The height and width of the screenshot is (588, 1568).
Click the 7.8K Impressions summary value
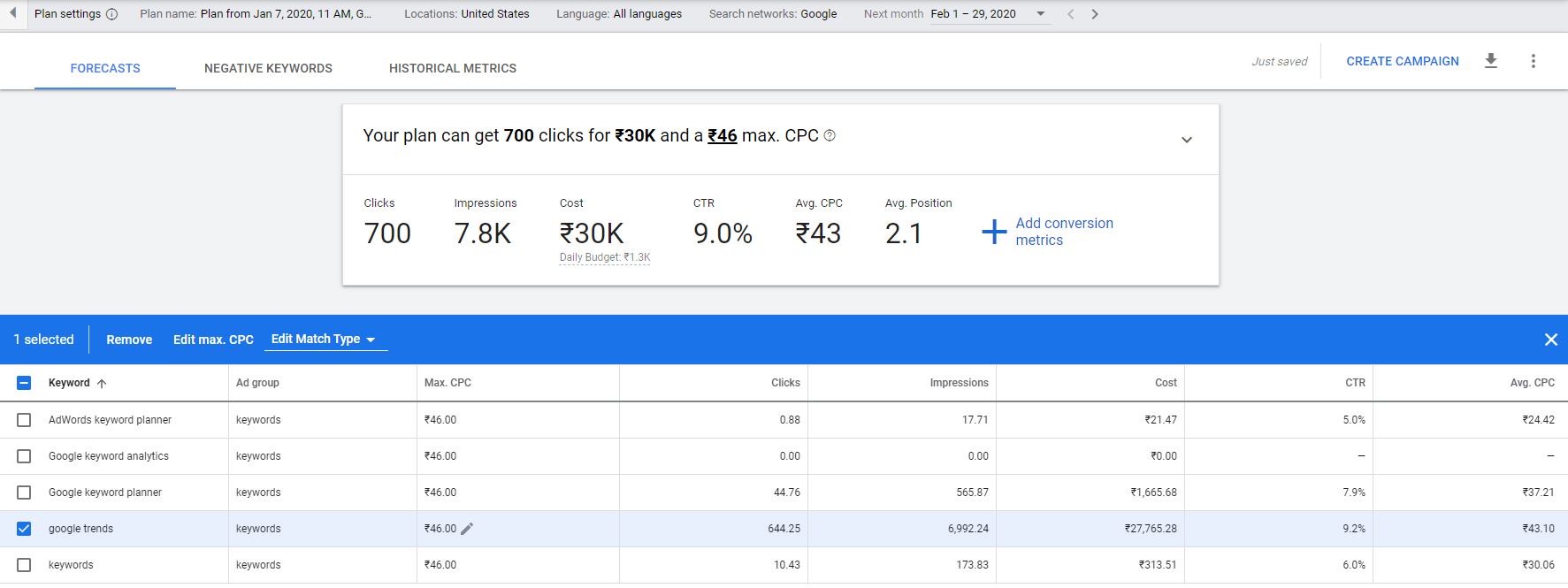click(483, 233)
